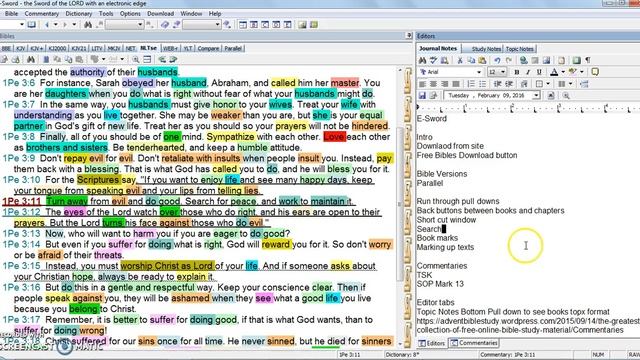Click the editor spell check icon
The width and height of the screenshot is (640, 360).
(x=433, y=60)
